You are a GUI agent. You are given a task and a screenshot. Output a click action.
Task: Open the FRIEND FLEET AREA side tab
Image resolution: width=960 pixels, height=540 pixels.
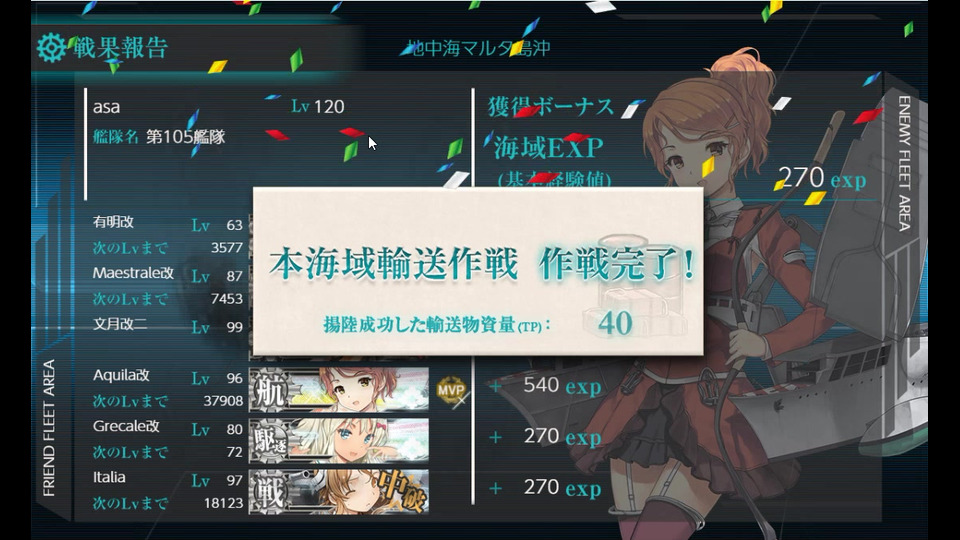49,427
